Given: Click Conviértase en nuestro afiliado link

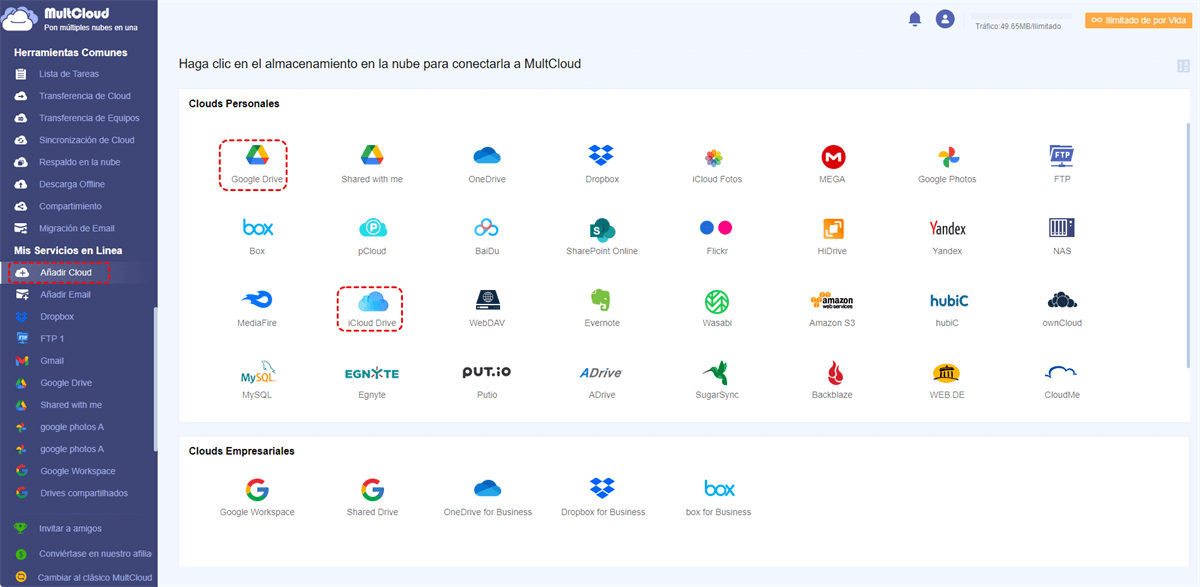Looking at the screenshot, I should coord(94,553).
